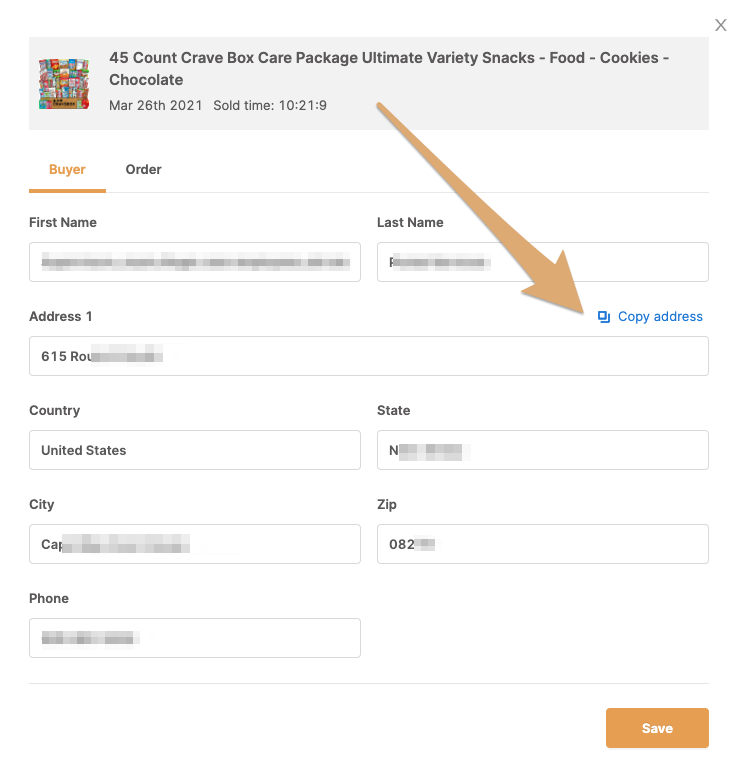Screen dimensions: 743x770
Task: Click the Sold time text
Action: click(x=270, y=106)
